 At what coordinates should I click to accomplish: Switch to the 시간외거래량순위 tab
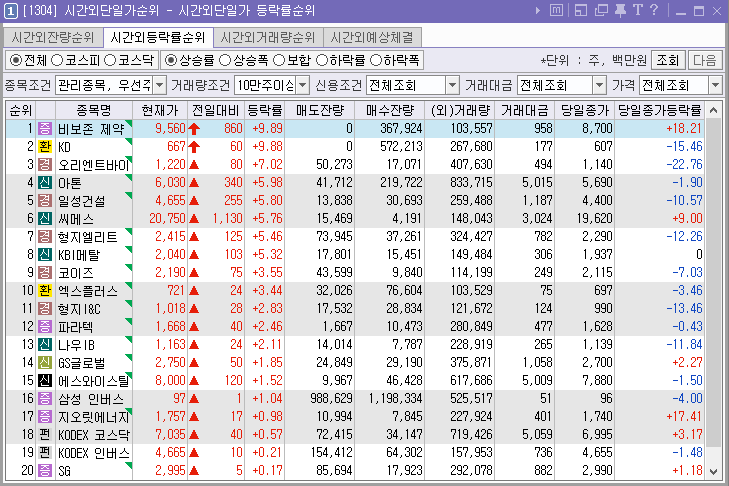tap(268, 37)
